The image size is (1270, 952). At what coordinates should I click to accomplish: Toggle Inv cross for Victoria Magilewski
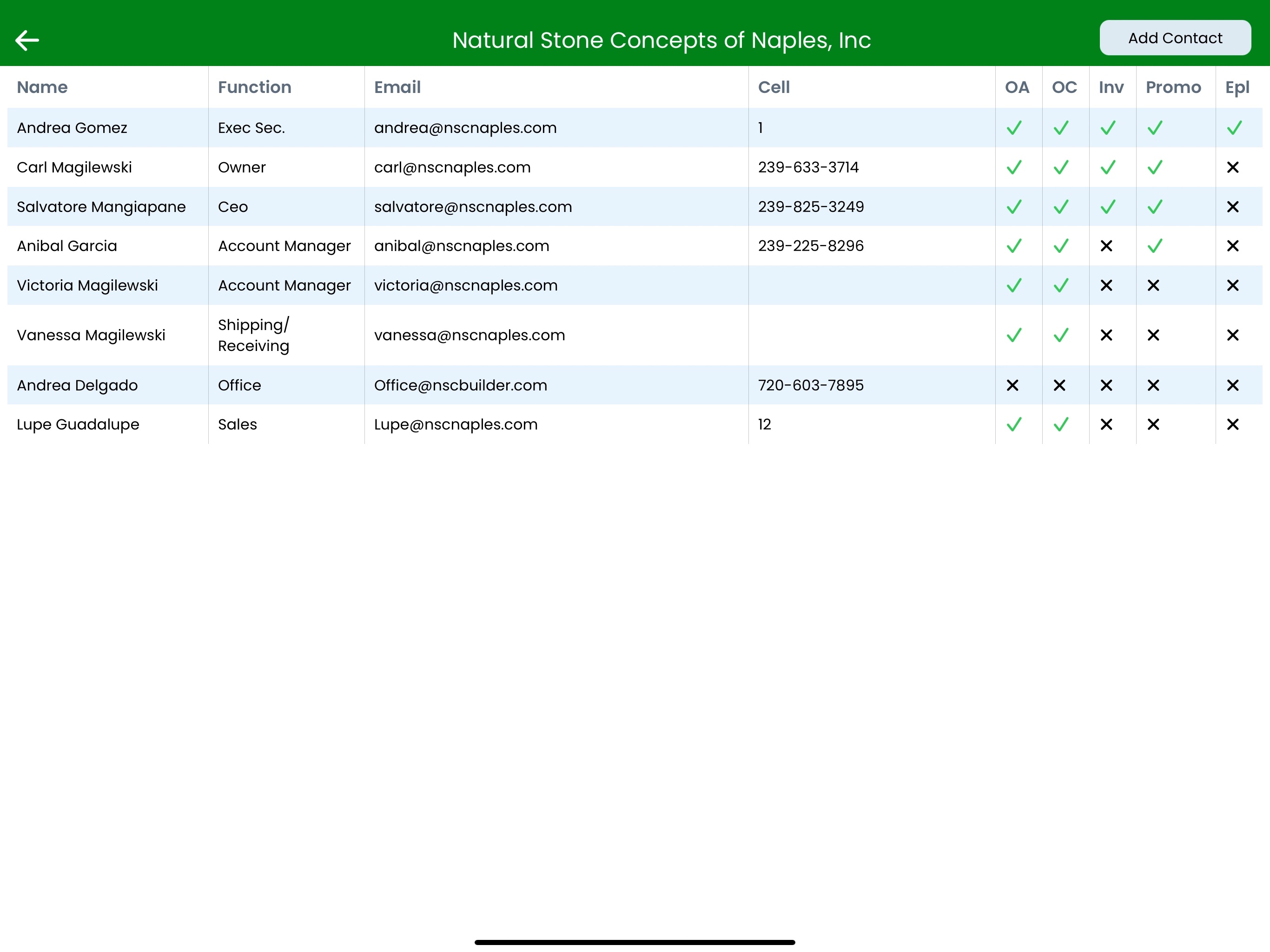1106,285
